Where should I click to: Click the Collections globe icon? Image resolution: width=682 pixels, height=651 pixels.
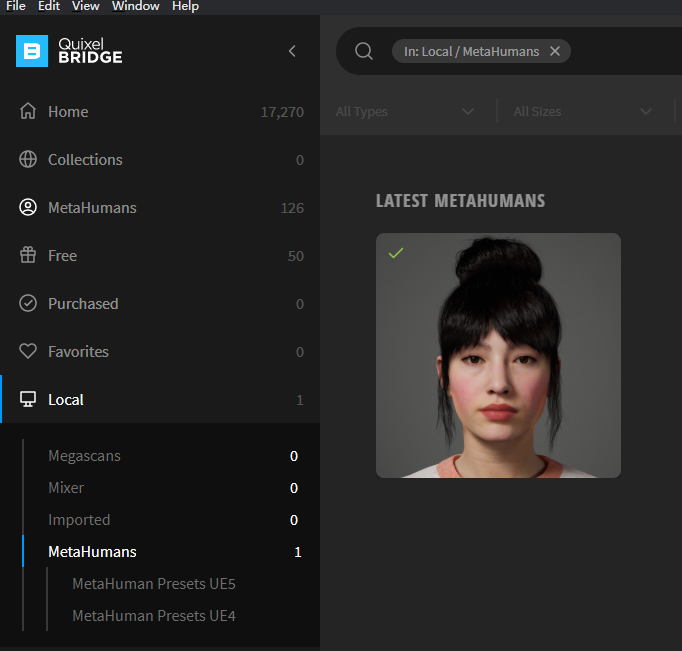pos(28,159)
